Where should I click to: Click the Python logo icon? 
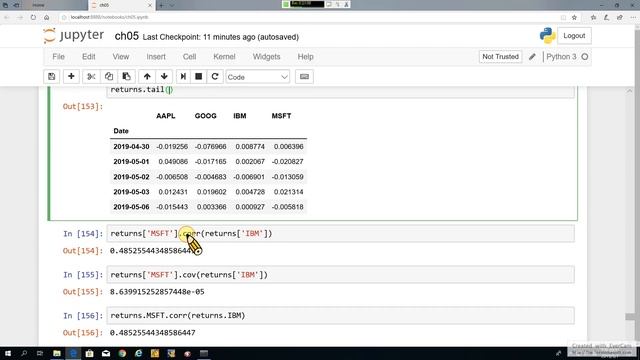547,36
